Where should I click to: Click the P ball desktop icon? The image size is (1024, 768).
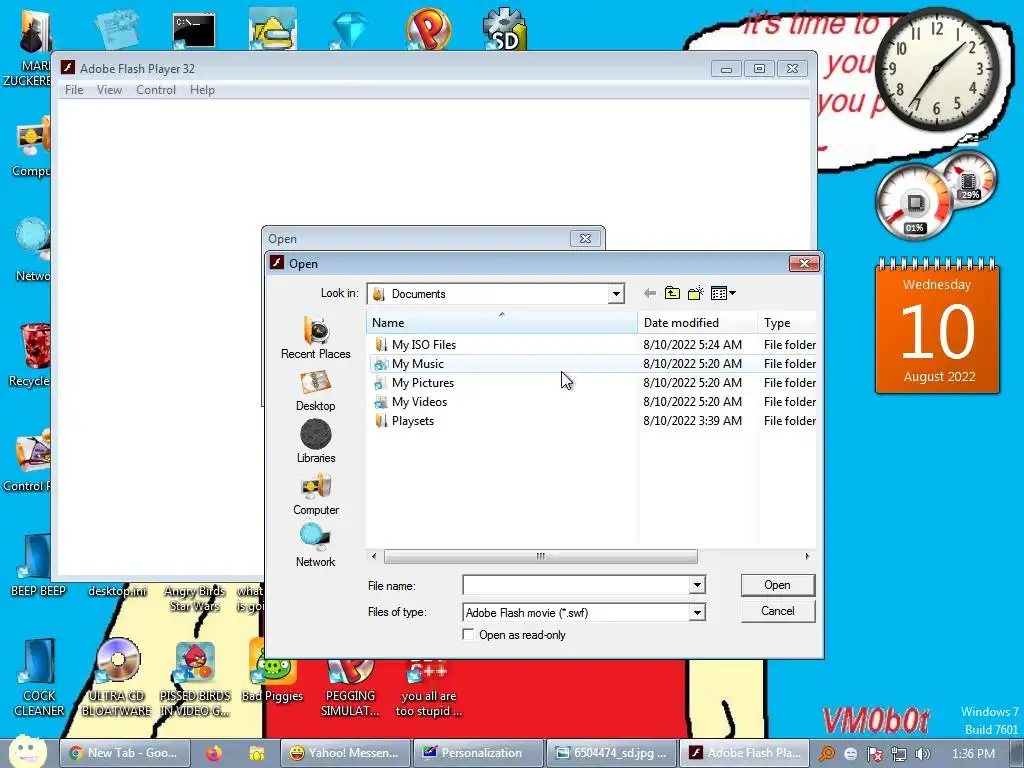click(428, 29)
